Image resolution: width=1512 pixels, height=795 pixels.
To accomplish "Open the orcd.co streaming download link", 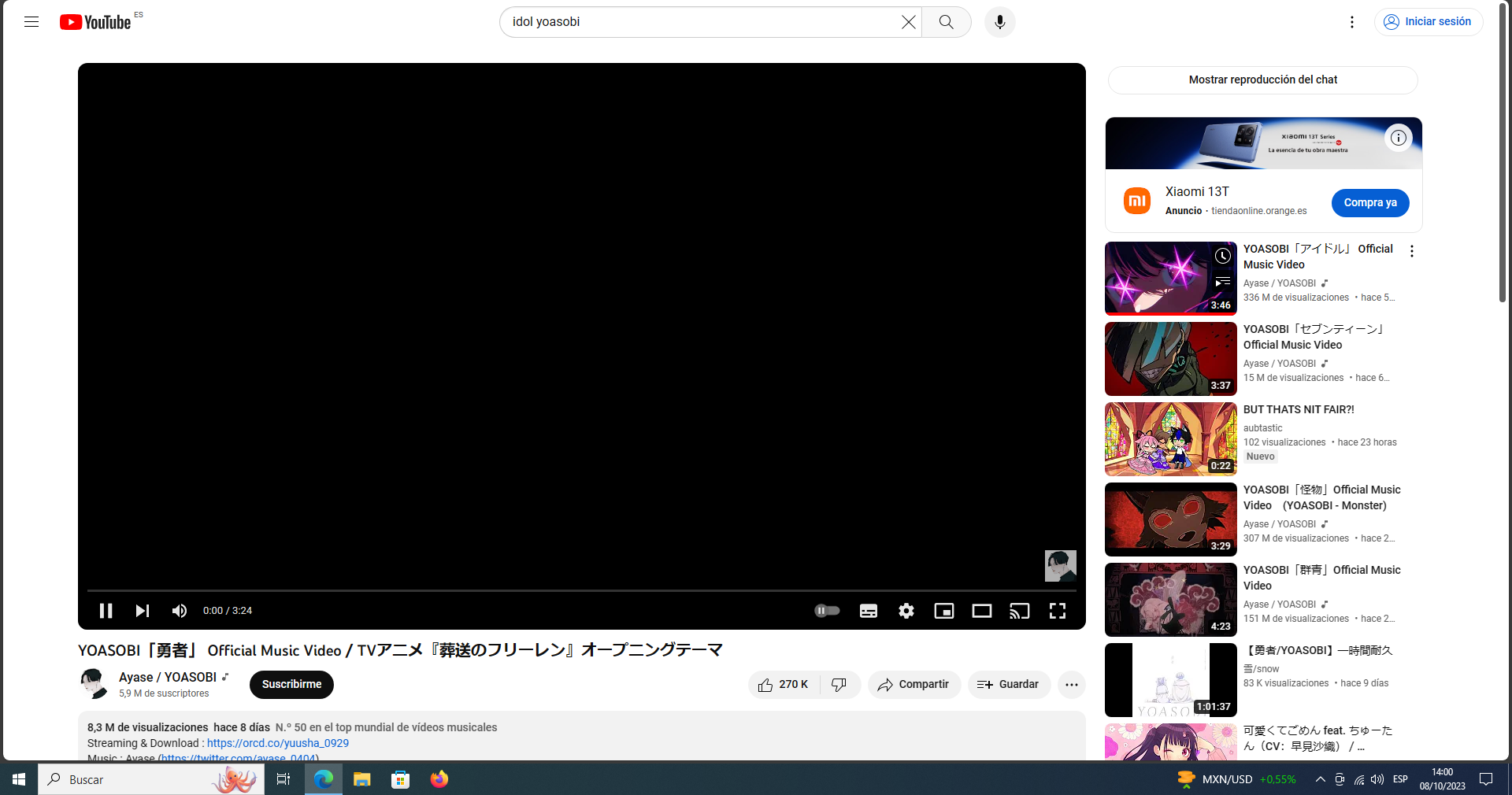I will pos(277,743).
